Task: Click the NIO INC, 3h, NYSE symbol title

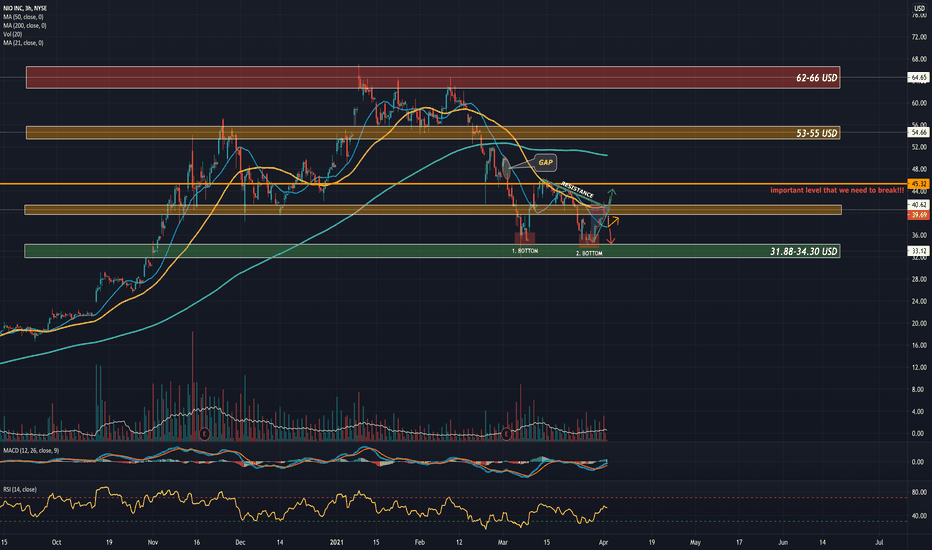Action: [x=24, y=8]
